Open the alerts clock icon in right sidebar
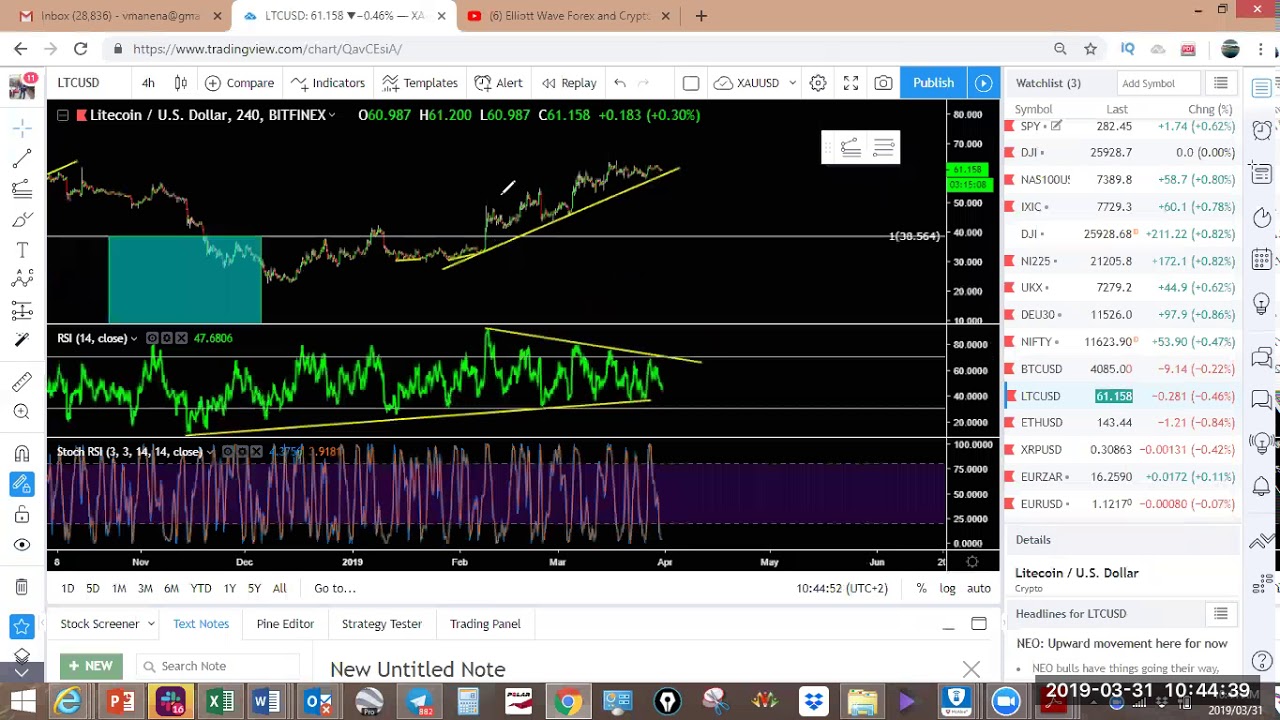This screenshot has width=1280, height=720. 1262,130
